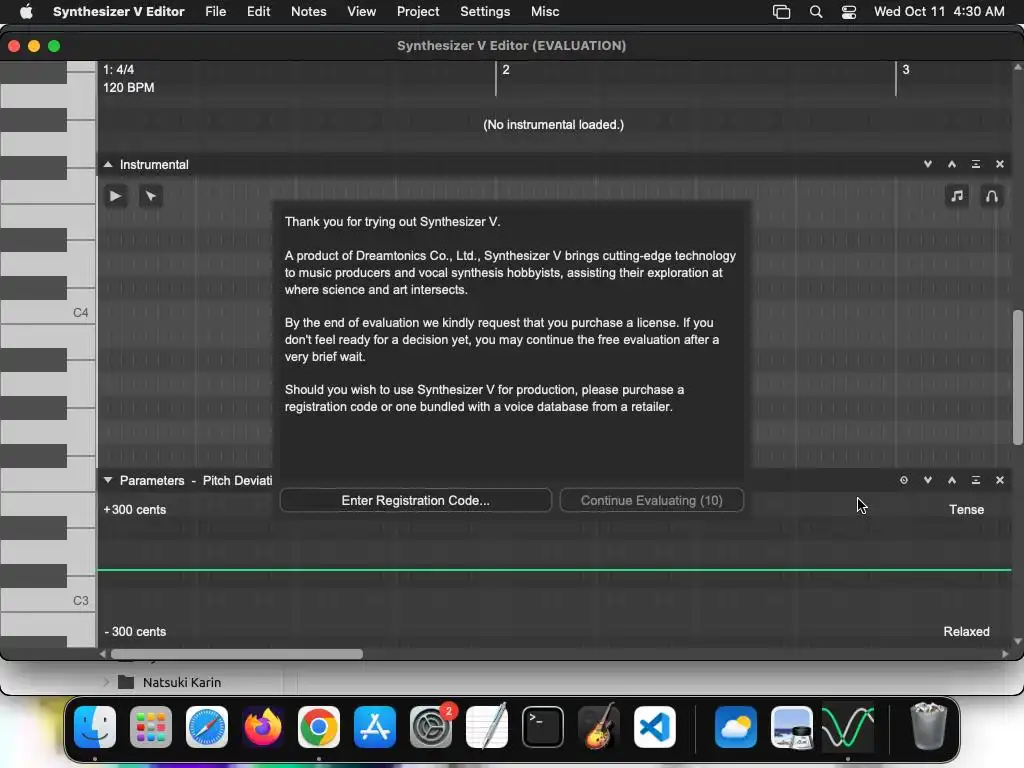Open the Misc menu
Viewport: 1024px width, 768px height.
[545, 12]
